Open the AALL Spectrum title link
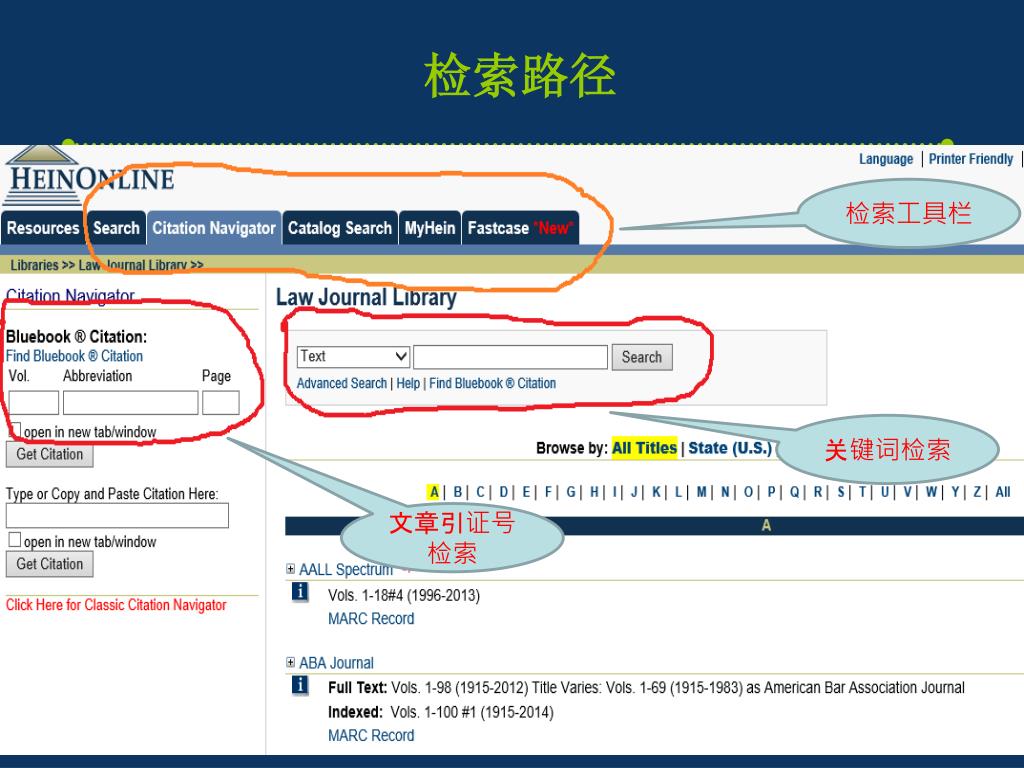The height and width of the screenshot is (768, 1024). pos(346,569)
